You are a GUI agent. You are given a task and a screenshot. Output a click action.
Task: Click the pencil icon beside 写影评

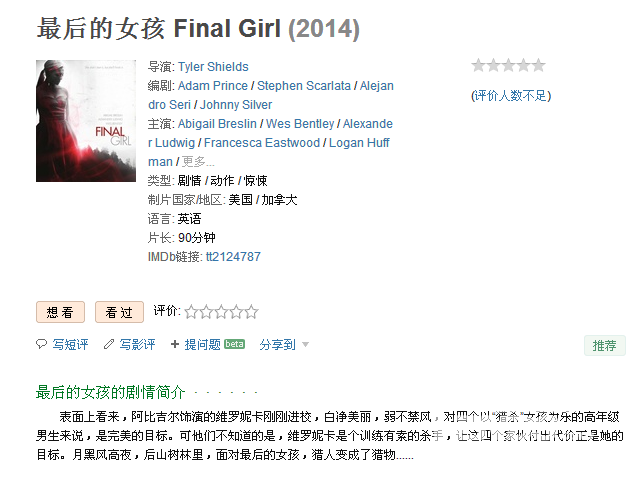pos(109,344)
